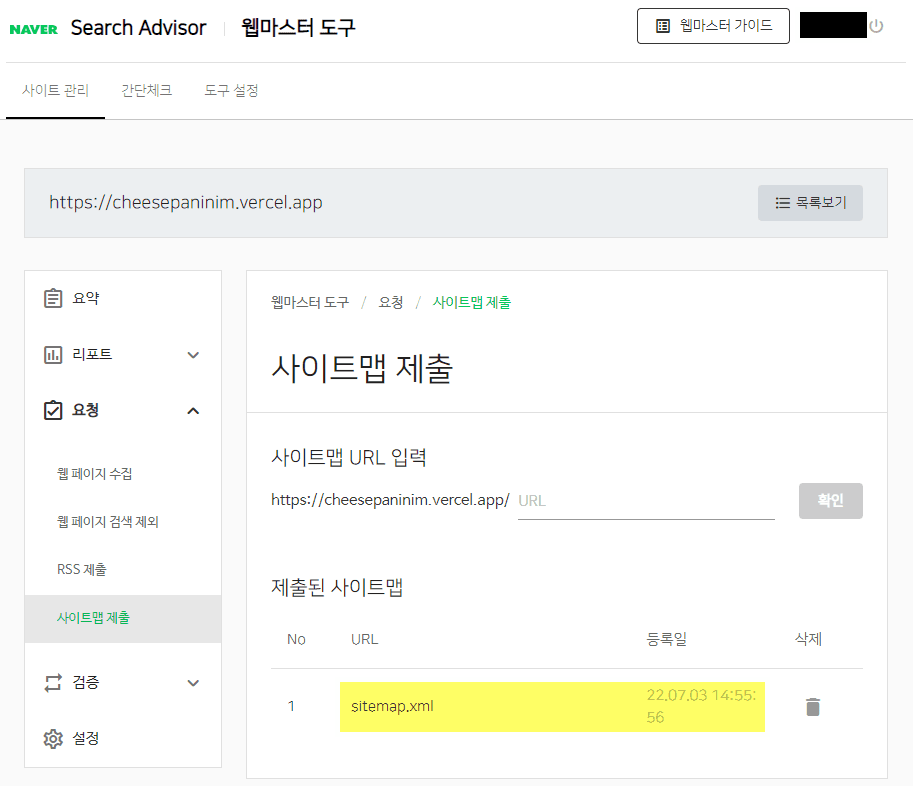Select the 리포트 chart icon
The image size is (913, 786).
click(x=55, y=354)
